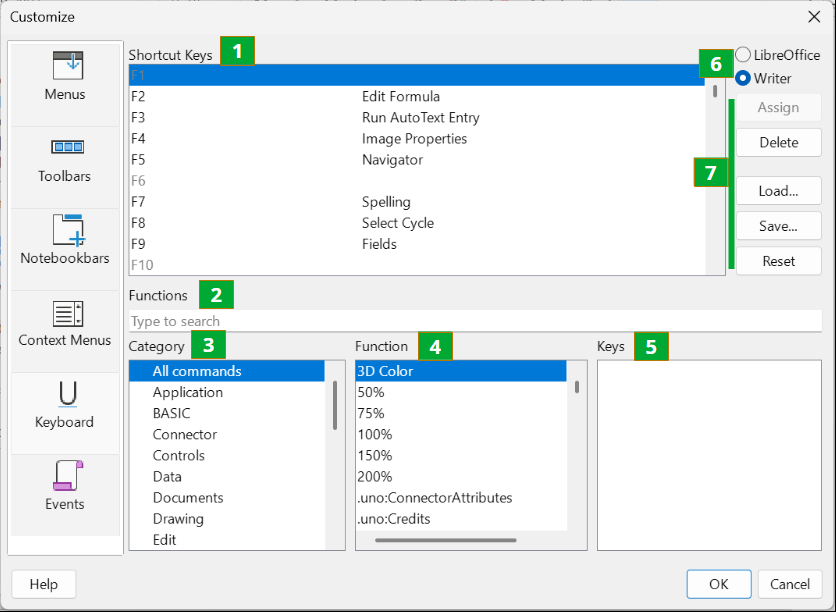Image resolution: width=836 pixels, height=612 pixels.
Task: Click the Save... button
Action: coord(778,226)
